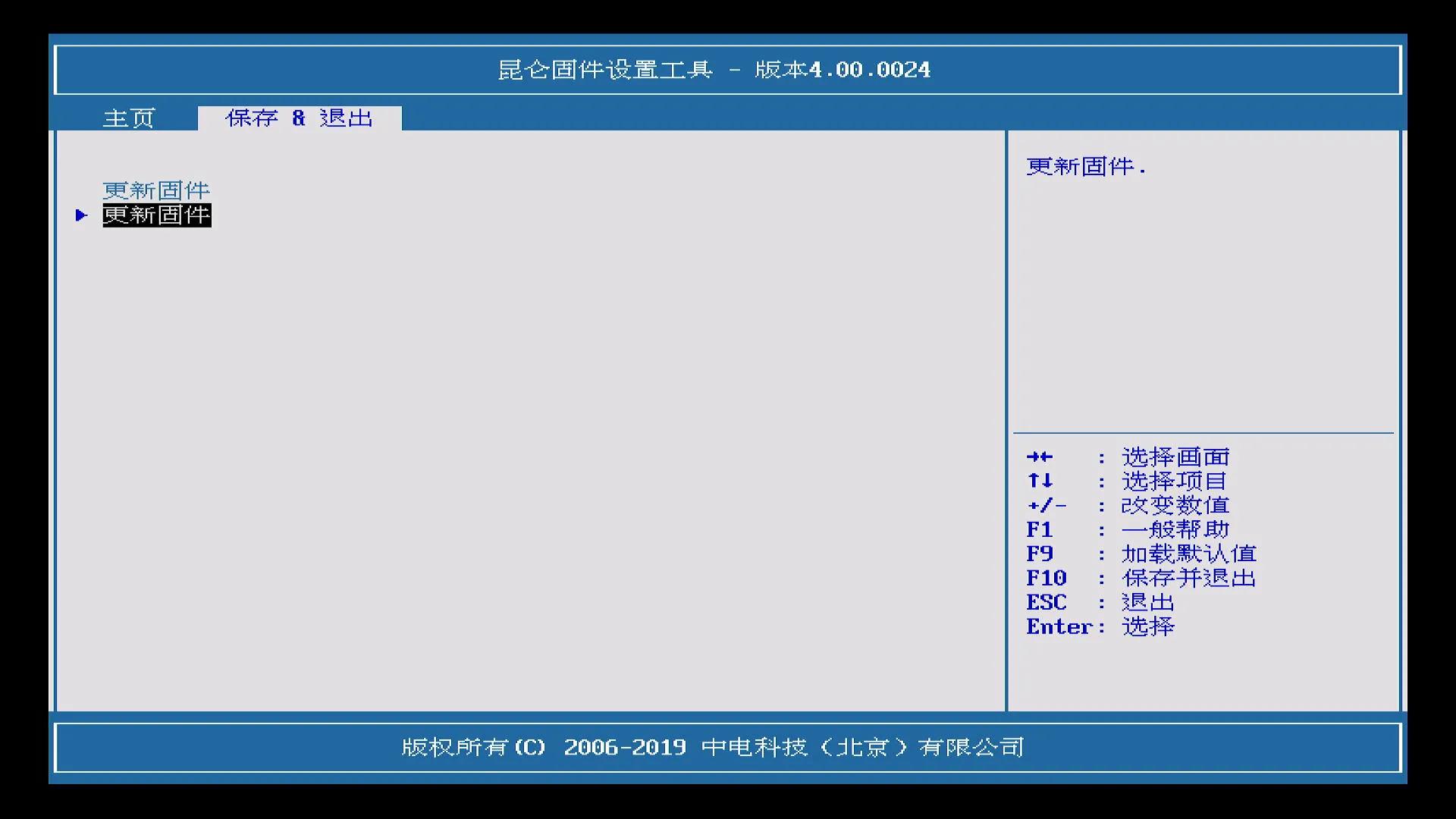Click the F10 save and exit key label
The image size is (1456, 819).
click(1046, 578)
